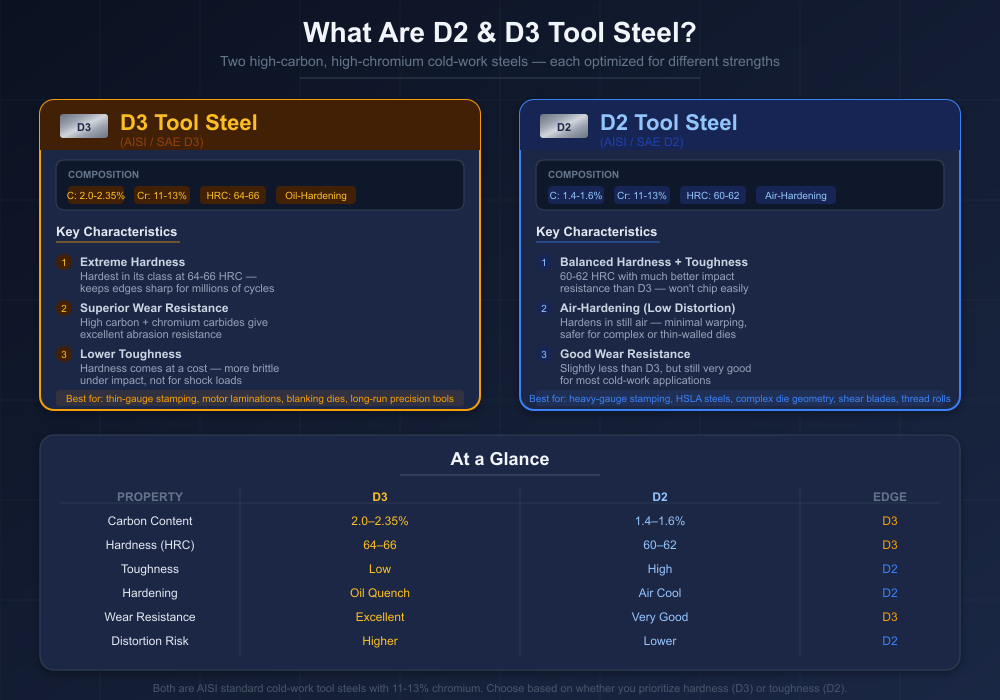The image size is (1000, 700).
Task: Toggle the numbered badge for Air-Hardening (Low Distortion)
Action: point(544,308)
